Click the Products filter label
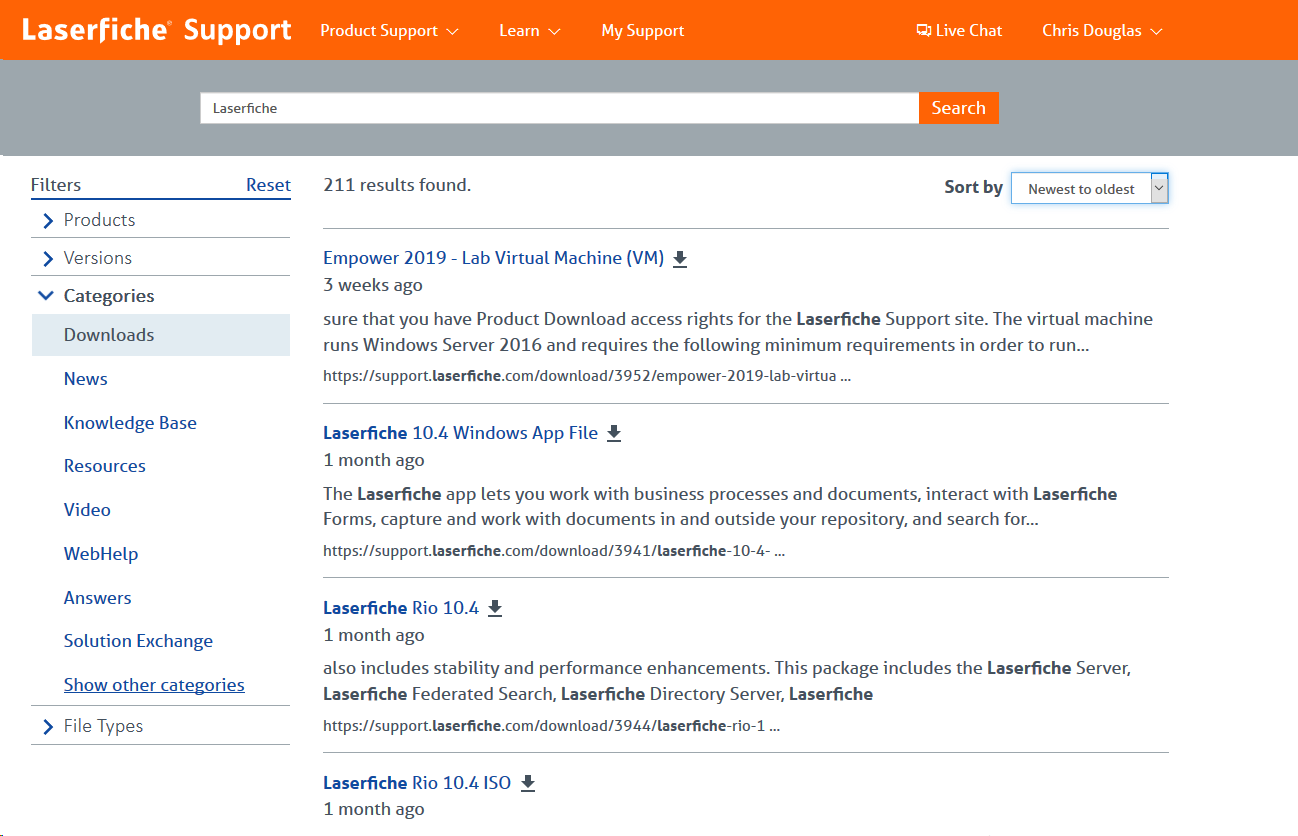 99,220
